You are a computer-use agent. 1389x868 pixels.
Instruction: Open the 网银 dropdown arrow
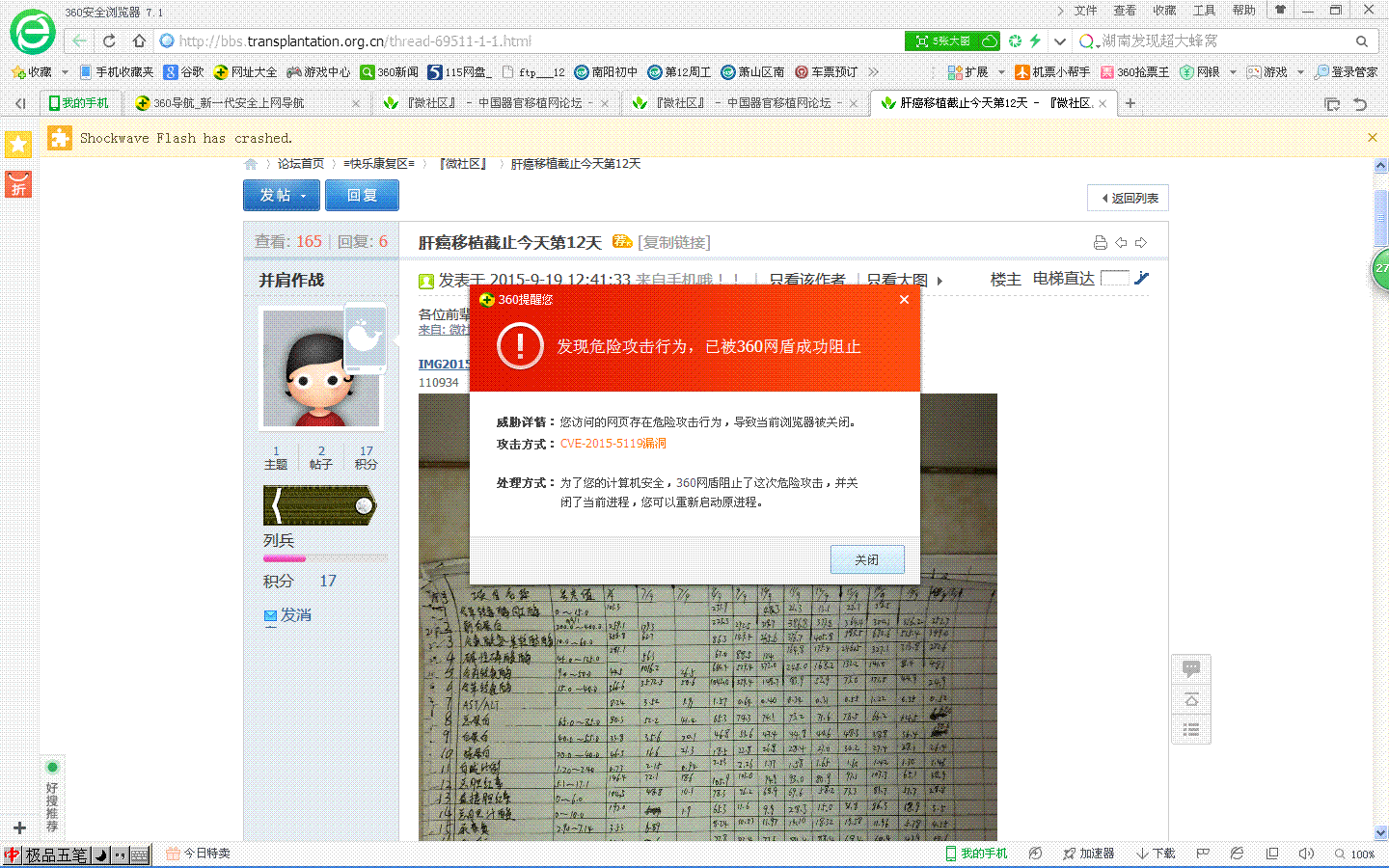click(1233, 72)
